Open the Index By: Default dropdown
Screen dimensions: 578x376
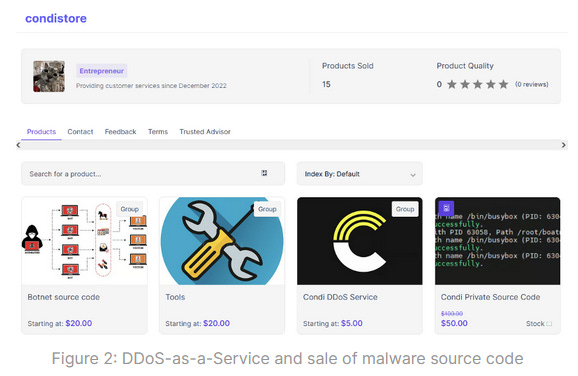pos(360,174)
